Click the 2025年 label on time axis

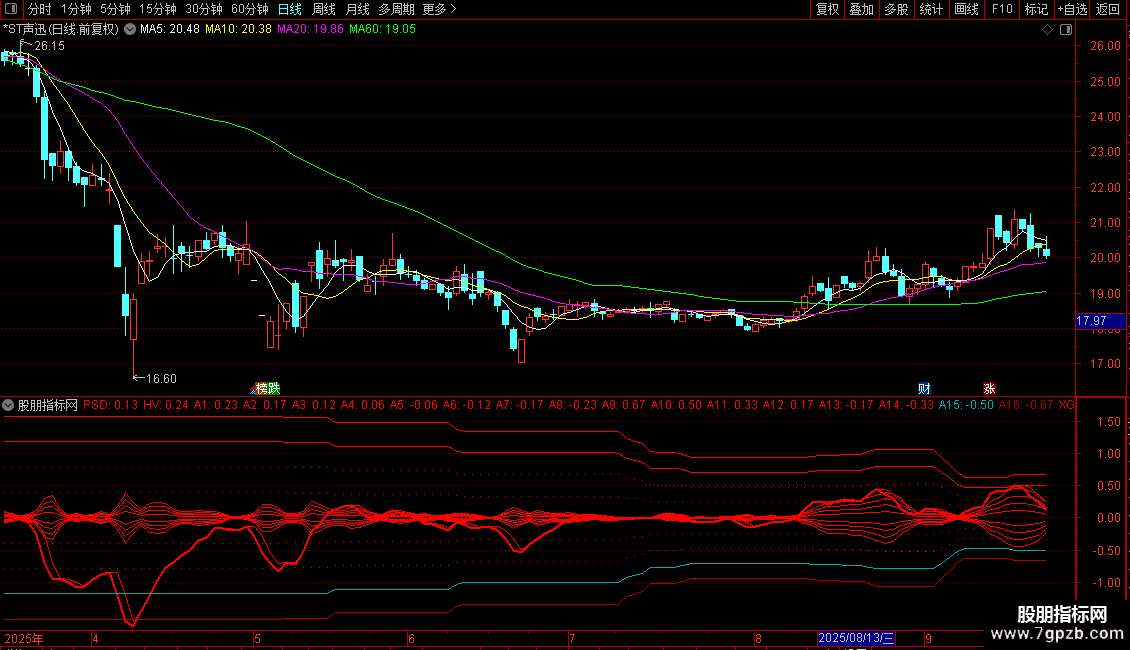coord(24,639)
